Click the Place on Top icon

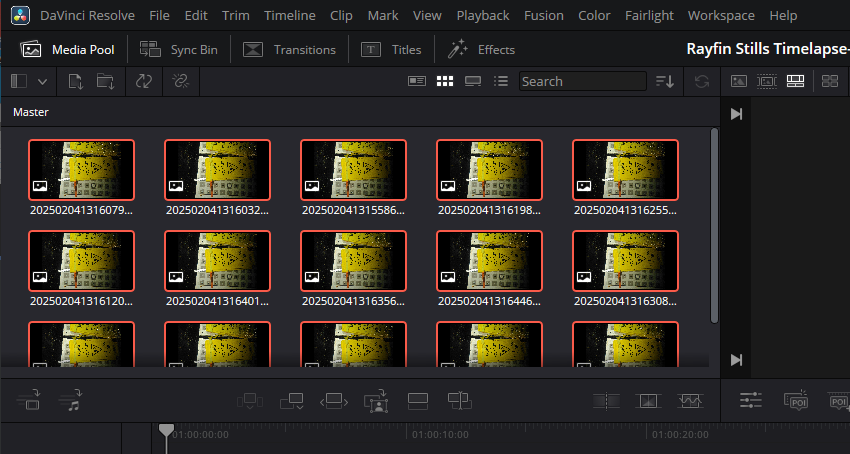pyautogui.click(x=418, y=401)
